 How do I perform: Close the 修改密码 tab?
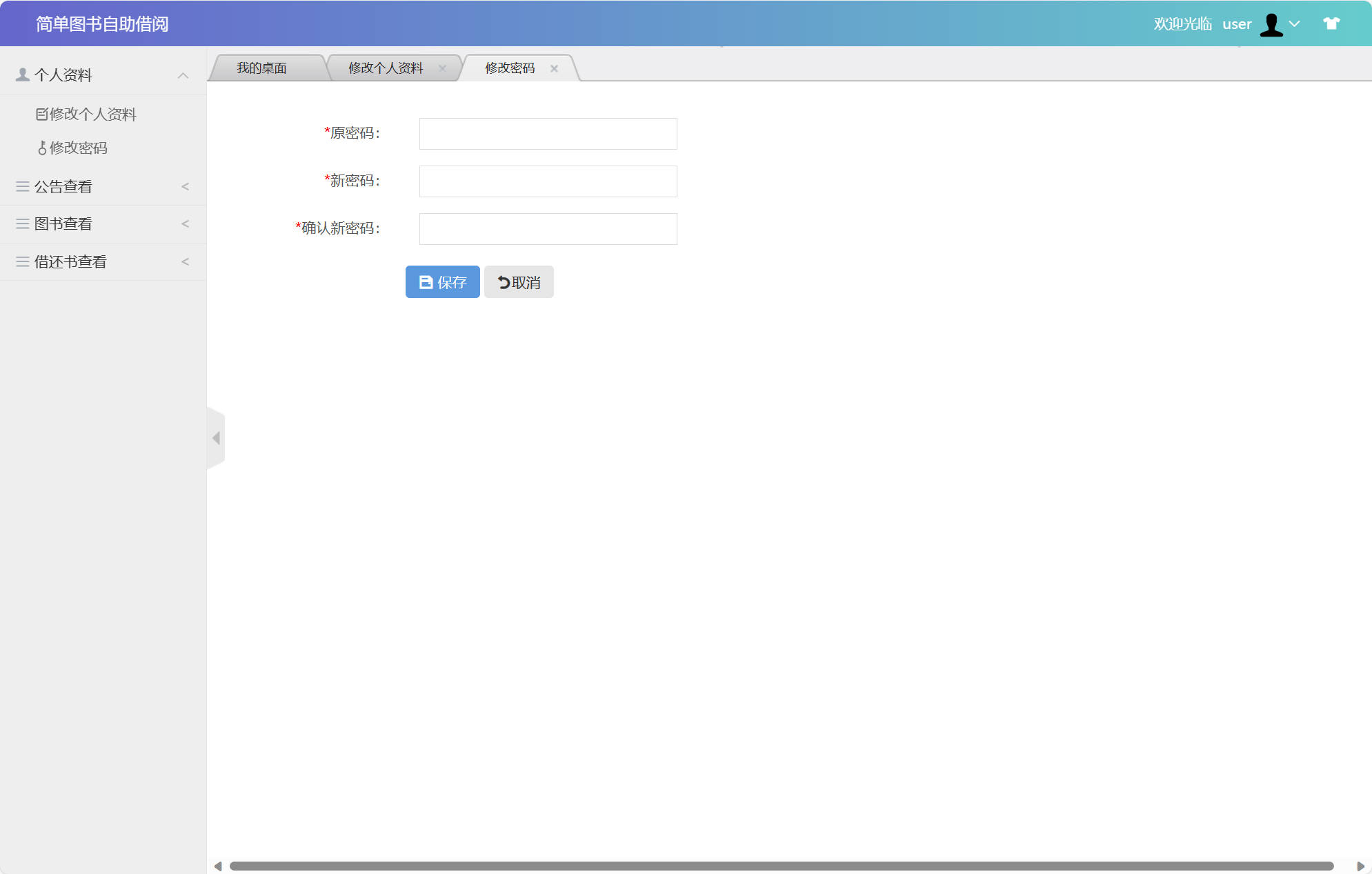tap(554, 68)
